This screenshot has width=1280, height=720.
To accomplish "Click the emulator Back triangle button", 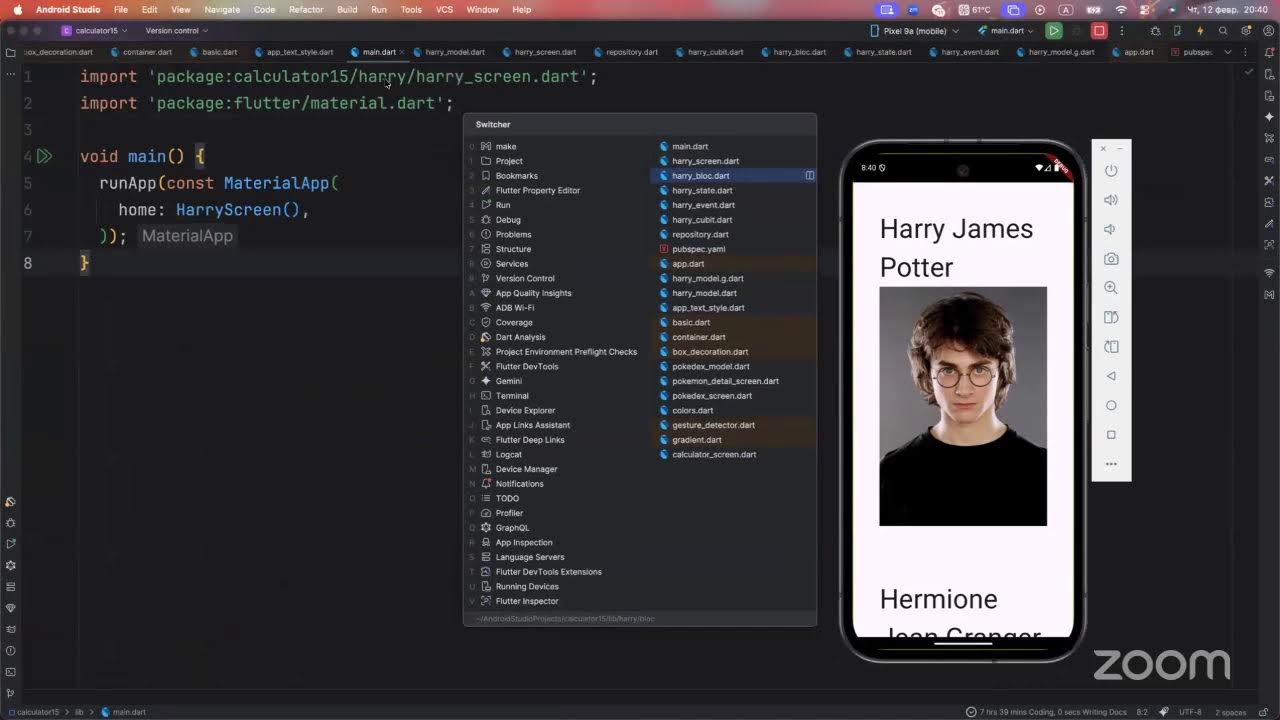I will [x=1111, y=376].
